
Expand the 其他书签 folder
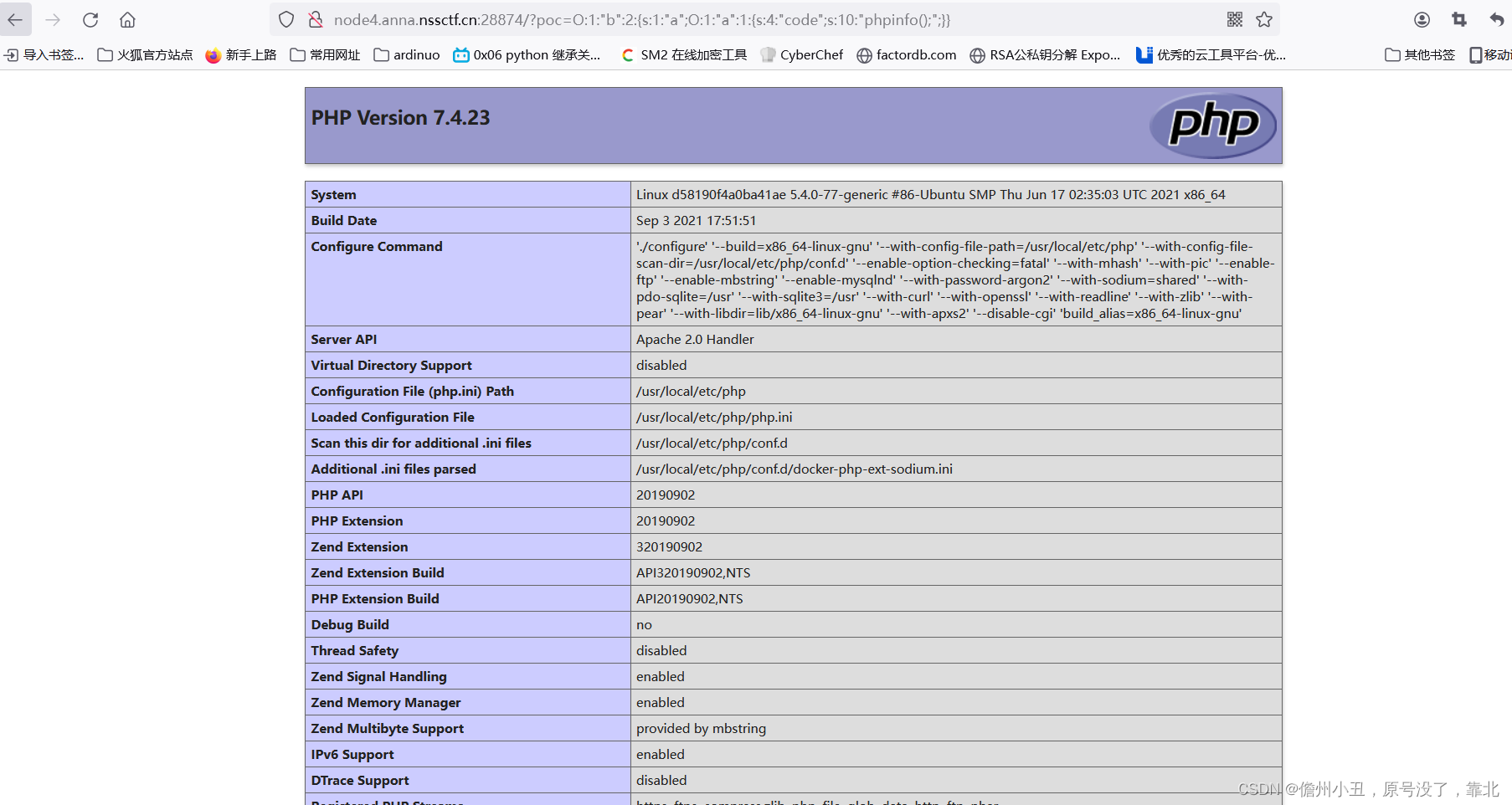[x=1420, y=54]
